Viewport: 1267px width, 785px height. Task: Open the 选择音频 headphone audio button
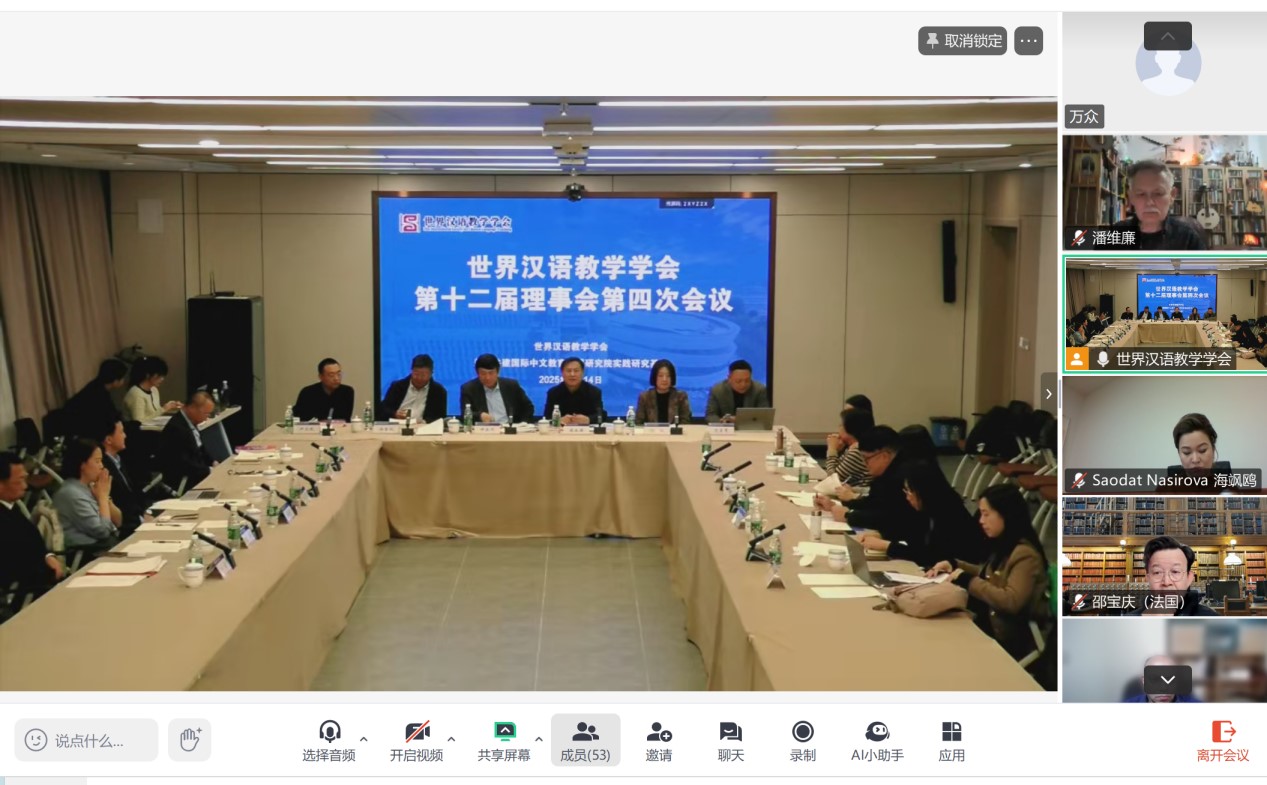tap(329, 741)
